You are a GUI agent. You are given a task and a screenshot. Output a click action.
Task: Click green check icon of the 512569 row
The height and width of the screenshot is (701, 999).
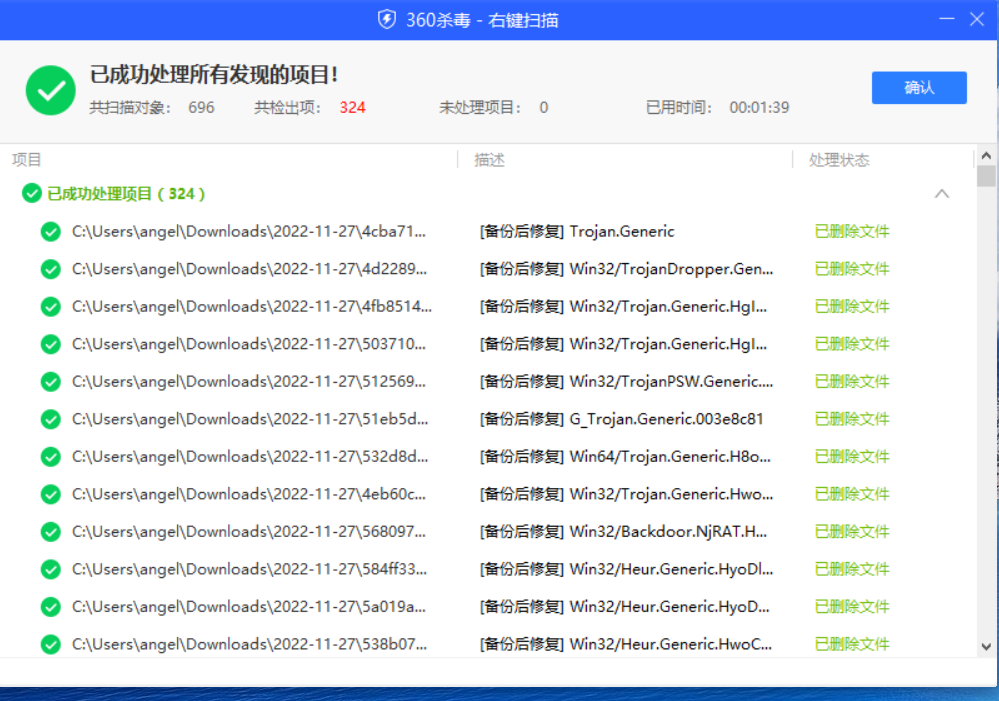pyautogui.click(x=50, y=382)
